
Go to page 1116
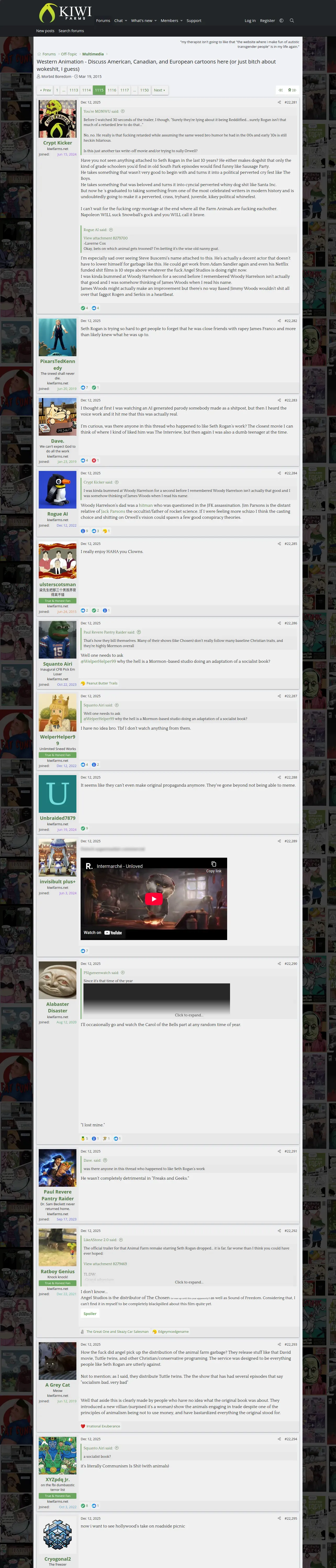tap(111, 90)
